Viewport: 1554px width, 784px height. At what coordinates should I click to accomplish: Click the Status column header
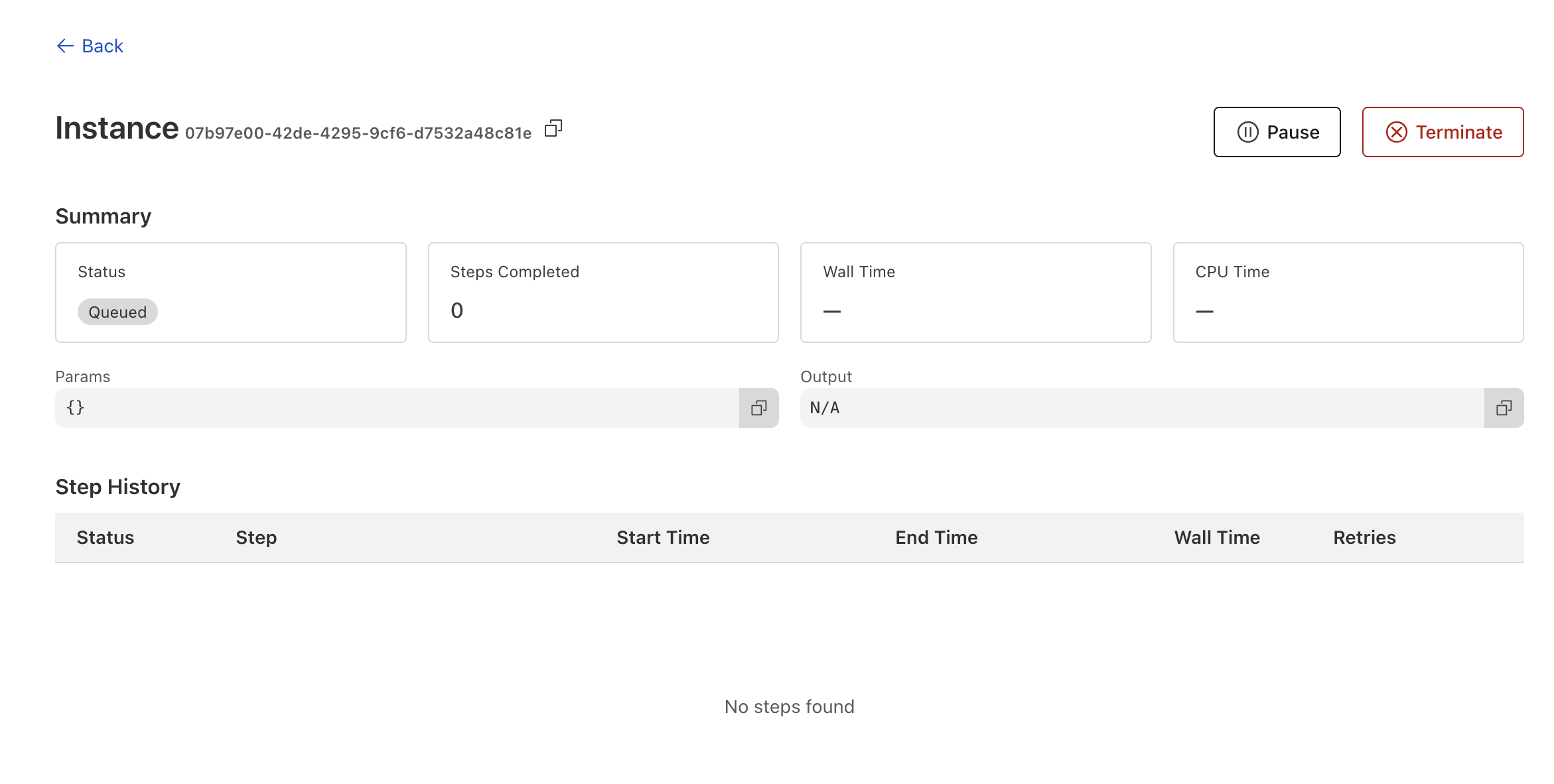[x=106, y=537]
